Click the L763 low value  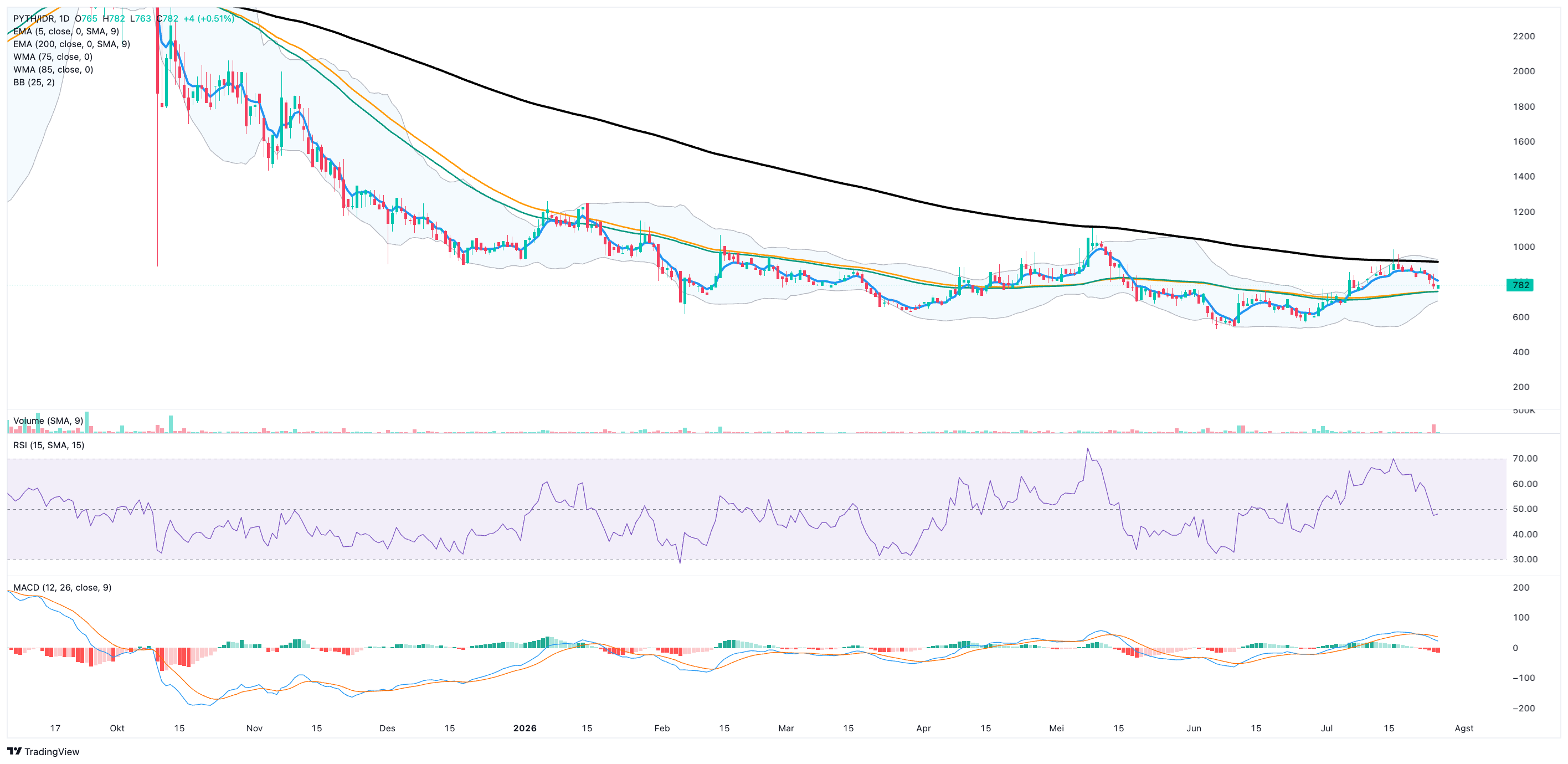141,19
